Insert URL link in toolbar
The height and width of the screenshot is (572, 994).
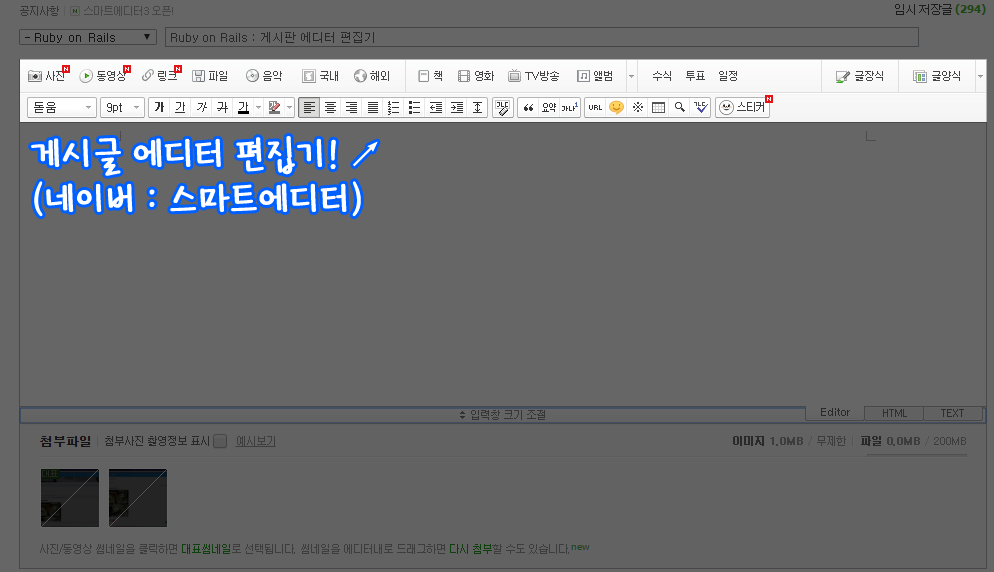595,107
